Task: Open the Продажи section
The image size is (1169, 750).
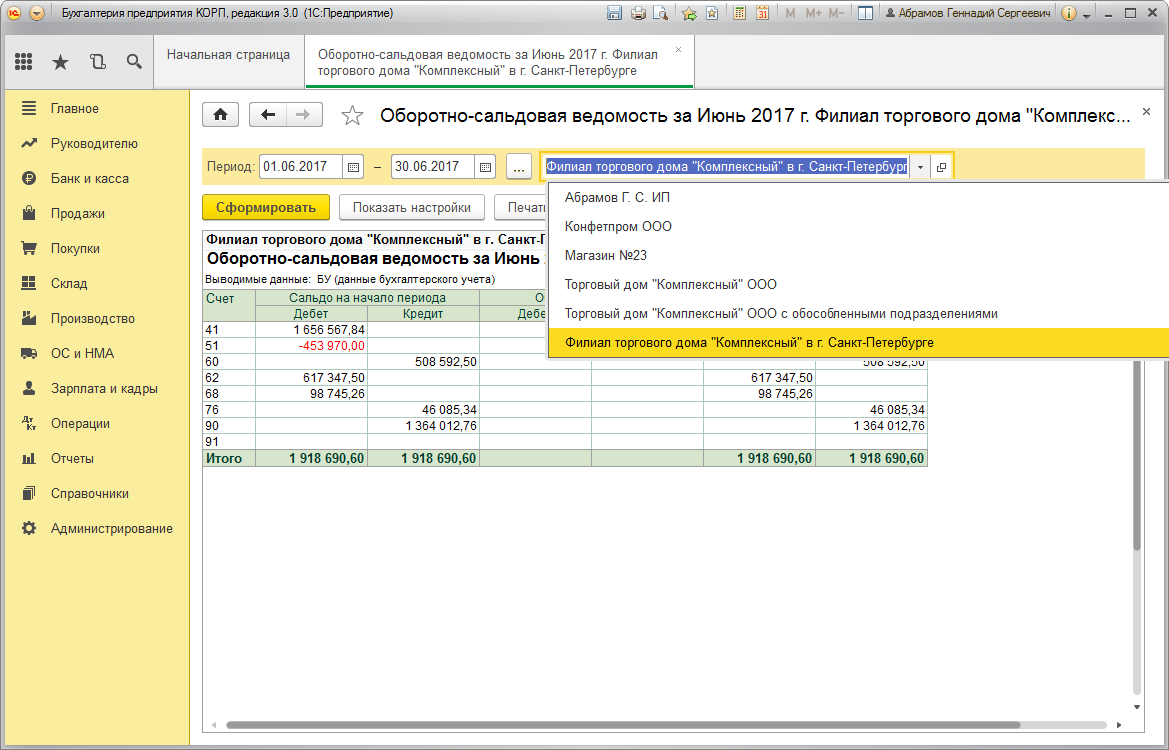Action: [x=78, y=214]
